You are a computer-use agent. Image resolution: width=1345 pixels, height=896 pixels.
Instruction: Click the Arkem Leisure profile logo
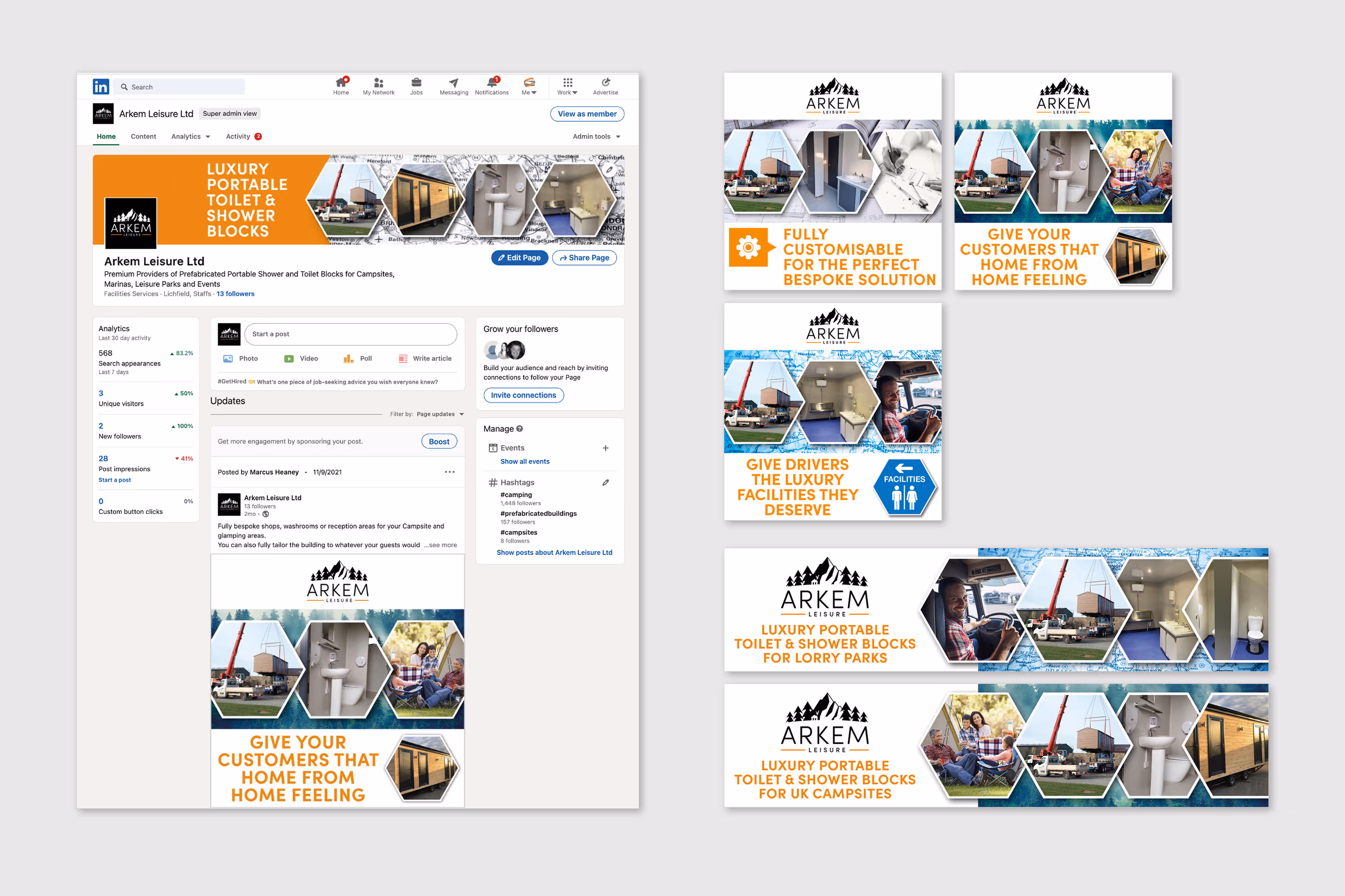[x=130, y=223]
